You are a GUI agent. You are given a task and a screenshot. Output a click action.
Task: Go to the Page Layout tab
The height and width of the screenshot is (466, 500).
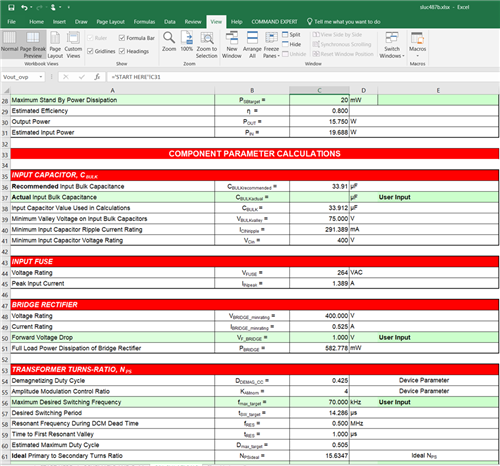click(110, 22)
